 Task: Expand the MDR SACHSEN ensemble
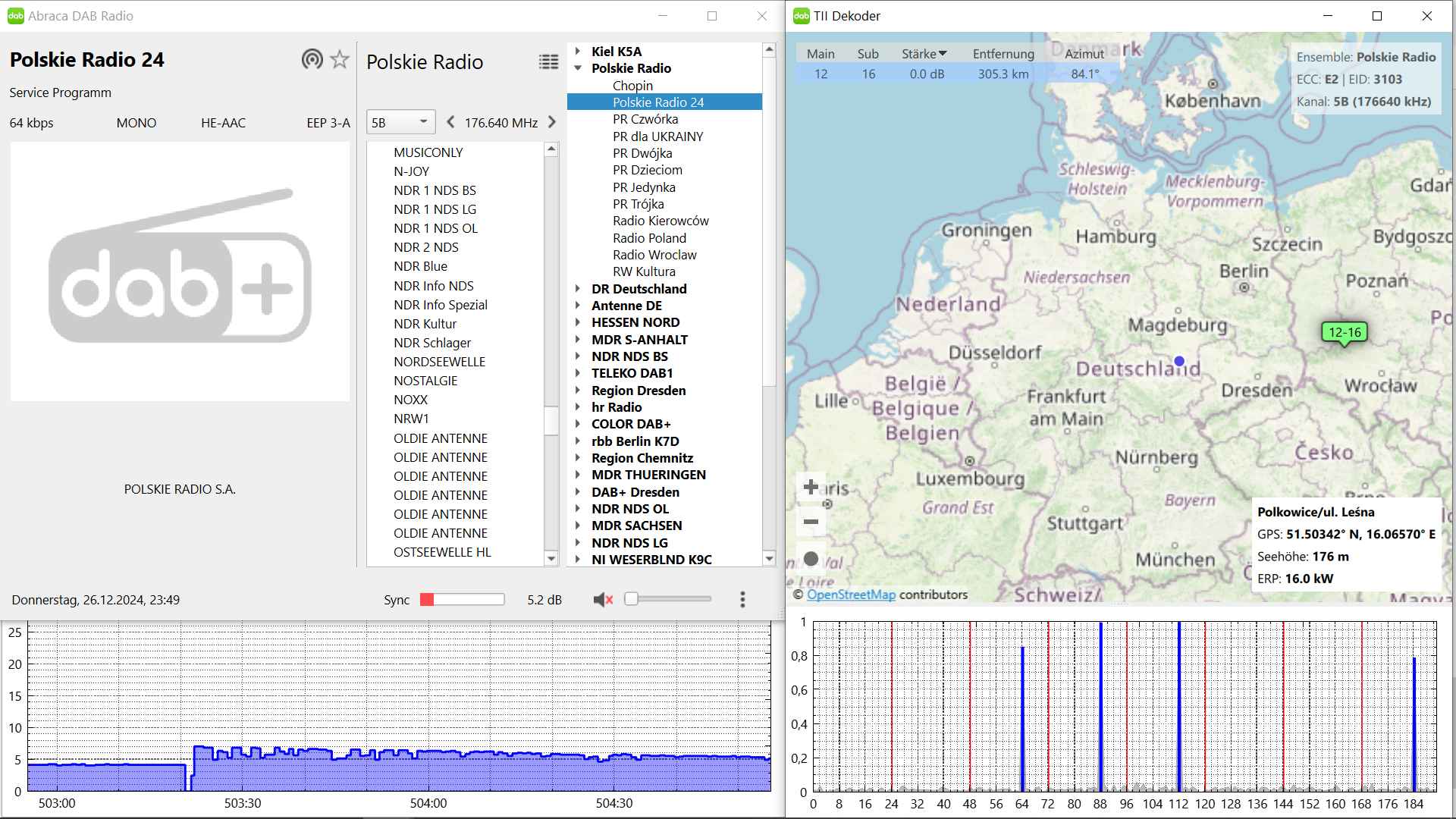pos(578,526)
